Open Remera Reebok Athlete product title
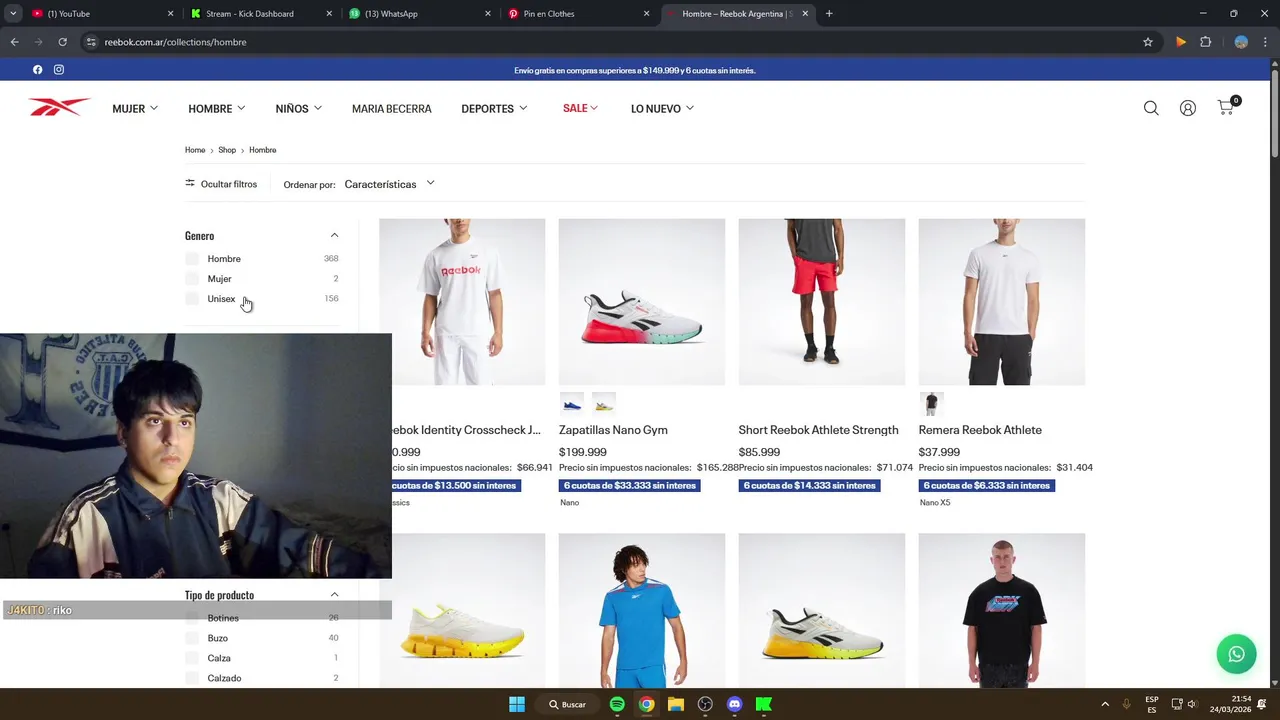Screen dimensions: 1280x720 980,430
